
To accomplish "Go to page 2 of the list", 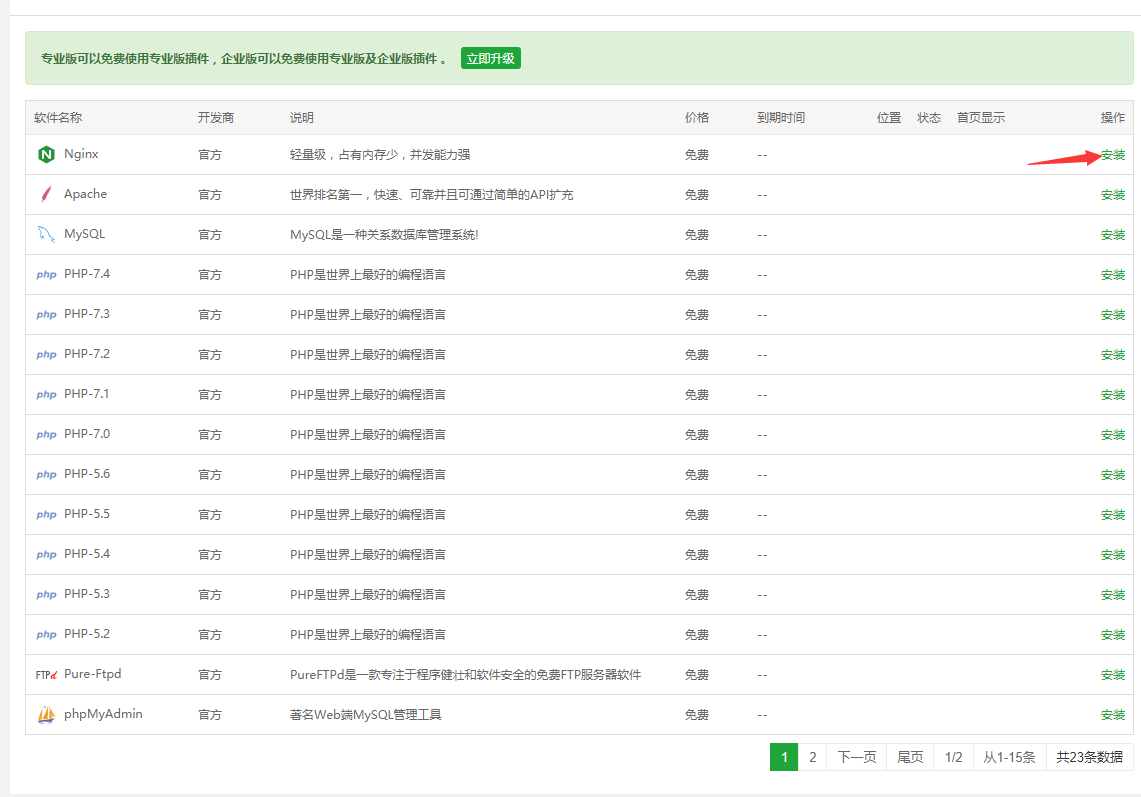I will 812,757.
